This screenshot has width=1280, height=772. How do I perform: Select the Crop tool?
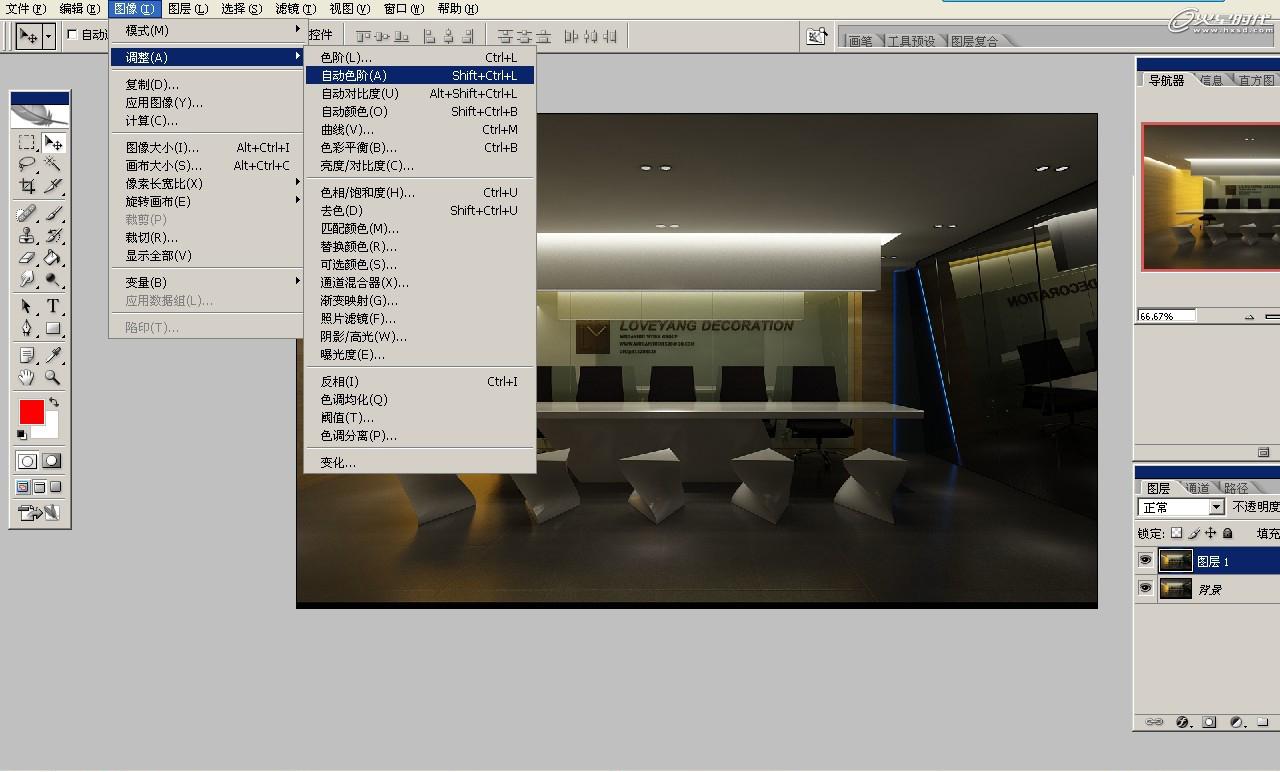coord(27,185)
